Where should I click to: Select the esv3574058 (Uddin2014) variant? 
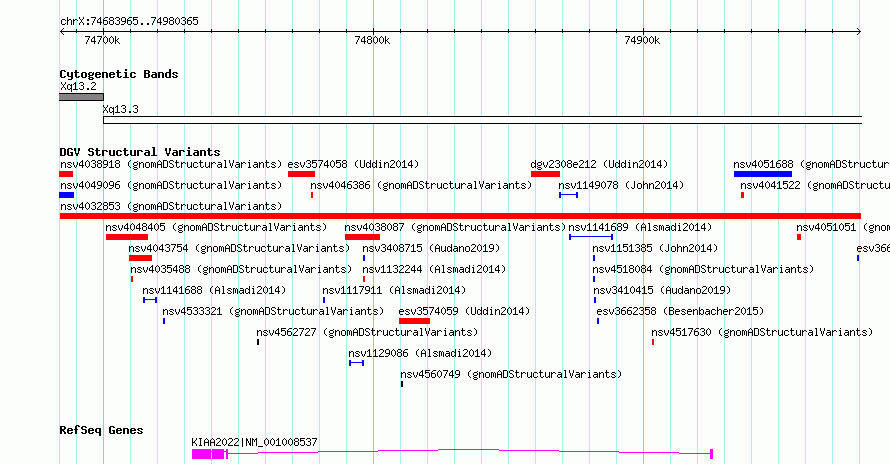353,165
